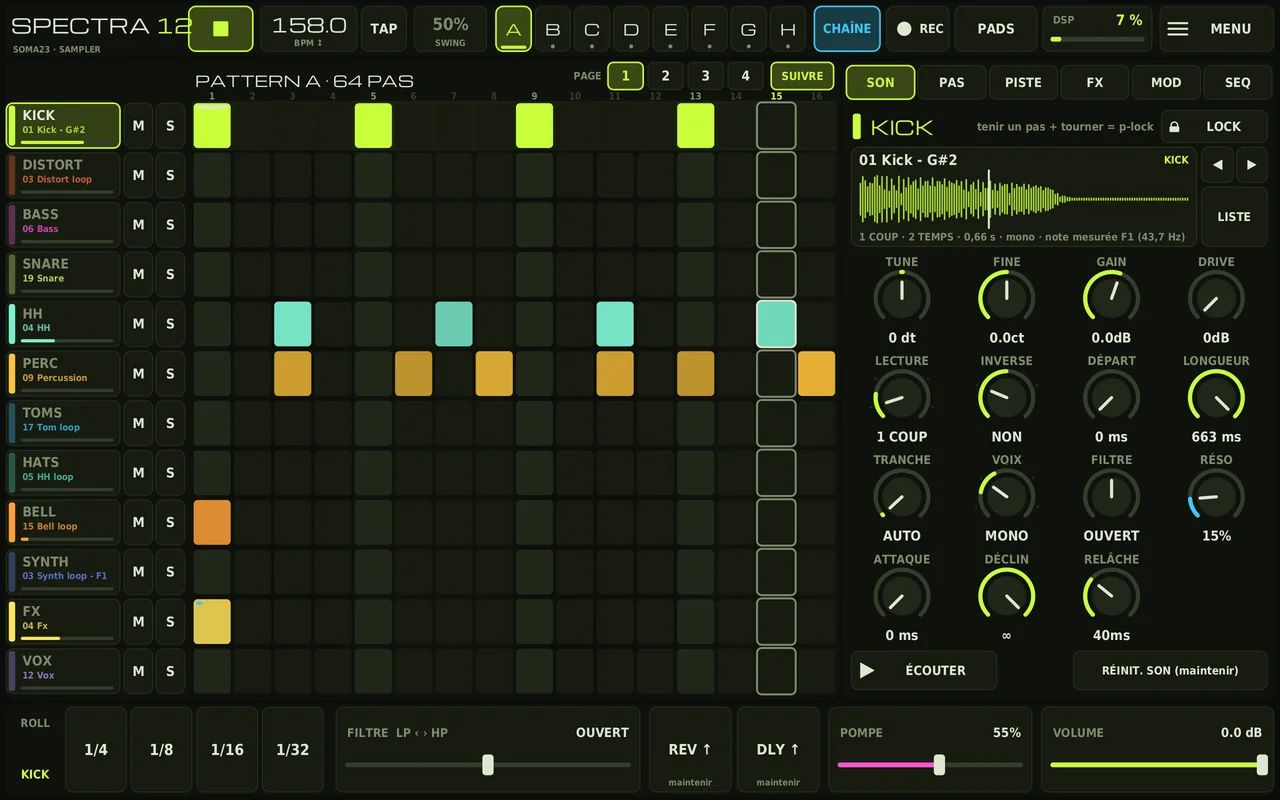
Task: Open the PADS view
Action: tap(996, 29)
